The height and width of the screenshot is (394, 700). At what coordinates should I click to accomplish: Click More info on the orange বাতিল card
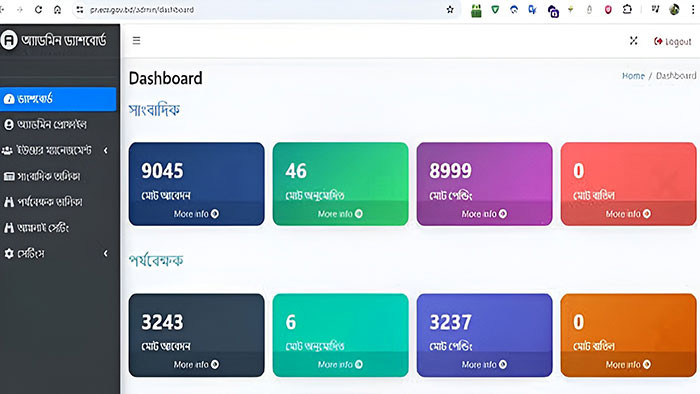click(628, 365)
